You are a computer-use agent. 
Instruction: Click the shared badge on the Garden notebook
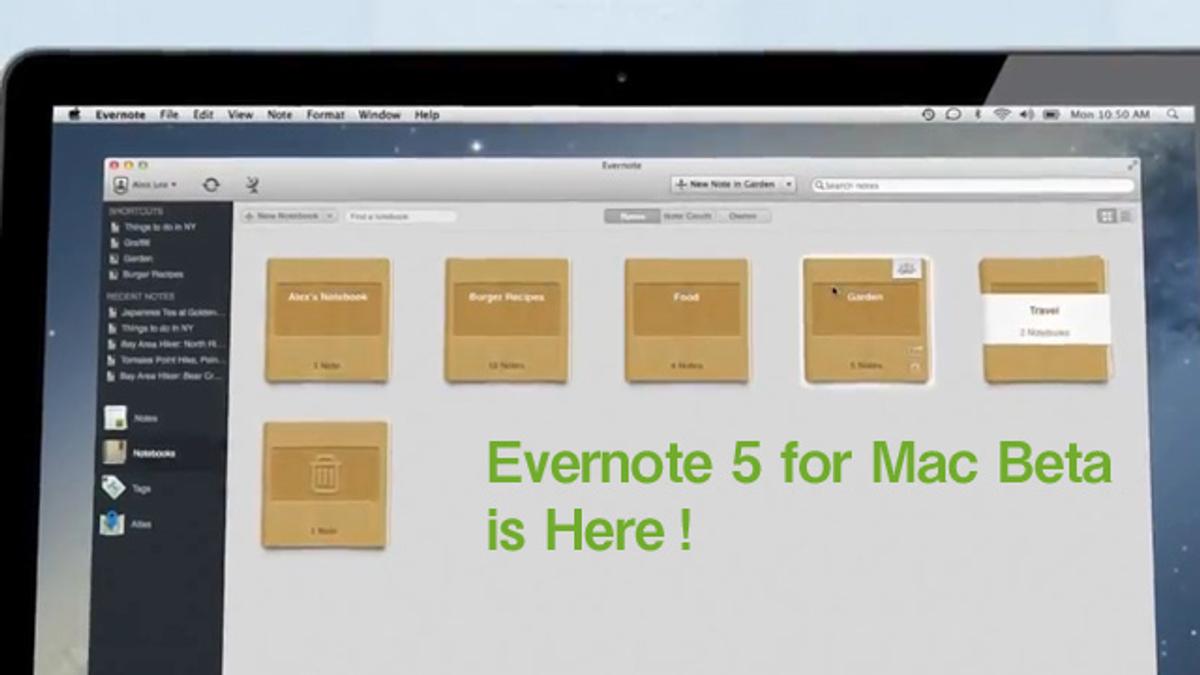tap(907, 268)
